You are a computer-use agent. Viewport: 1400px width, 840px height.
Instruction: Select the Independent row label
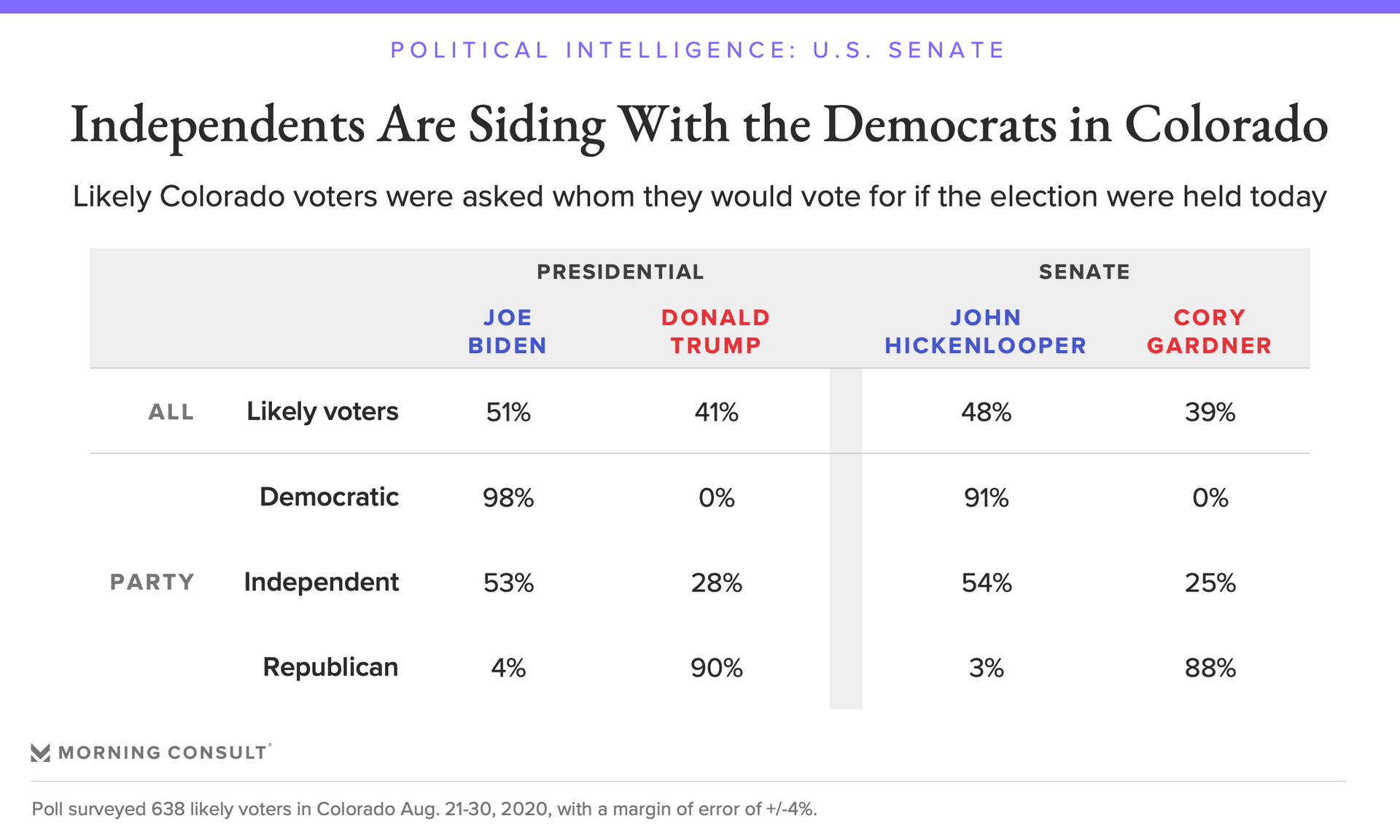point(321,583)
